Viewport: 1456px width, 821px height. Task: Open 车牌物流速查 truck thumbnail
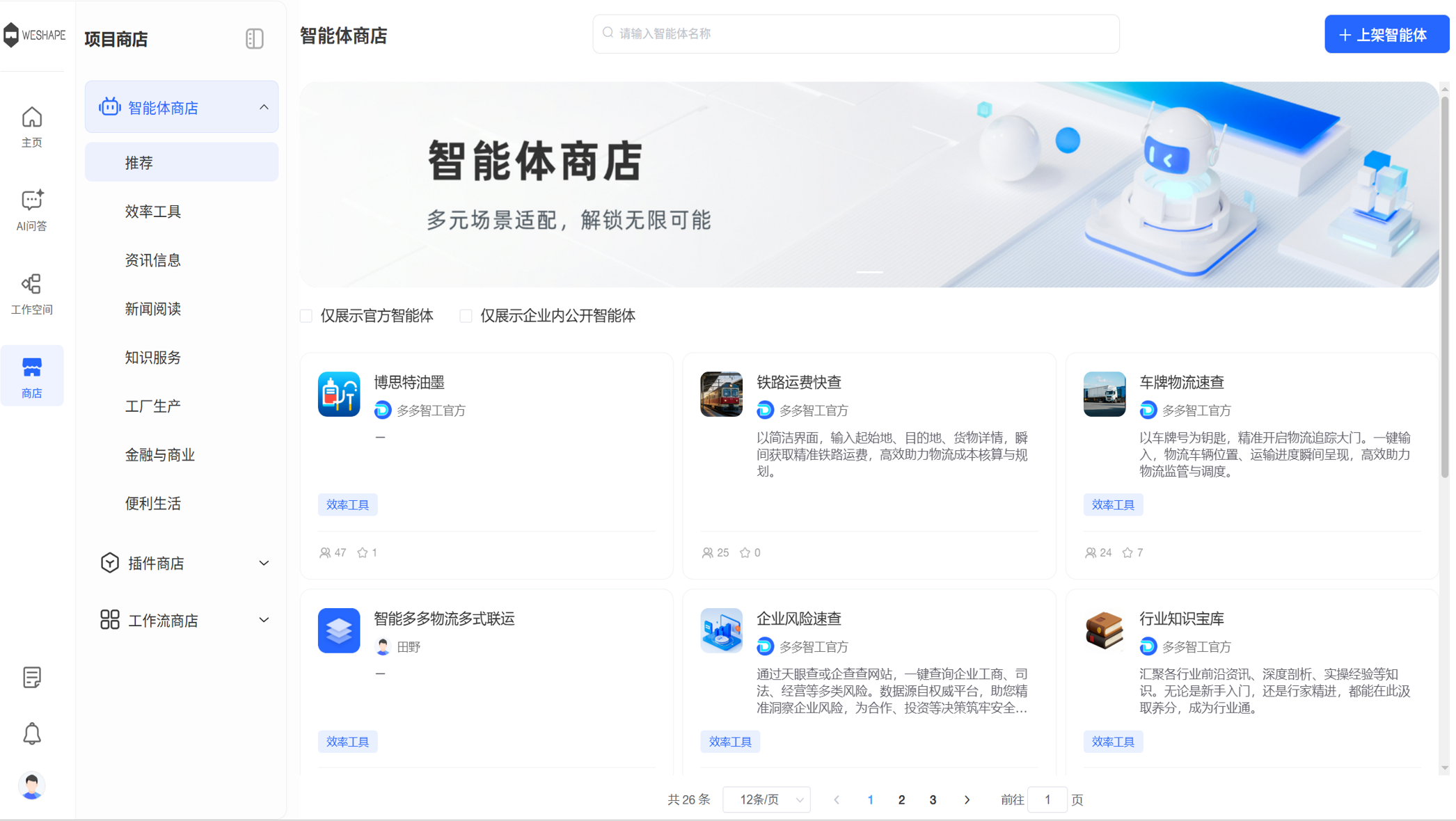point(1105,394)
